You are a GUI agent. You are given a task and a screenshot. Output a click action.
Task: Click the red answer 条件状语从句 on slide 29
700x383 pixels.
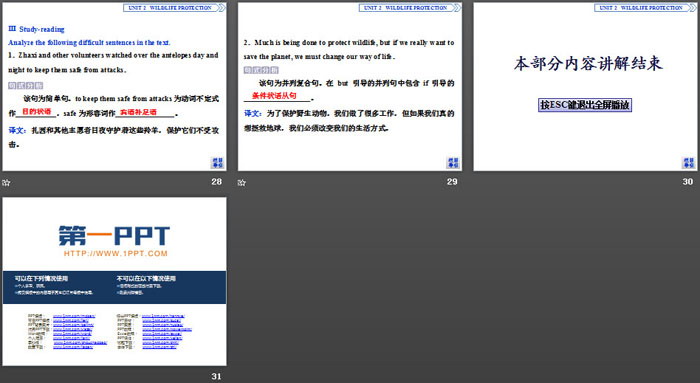274,96
